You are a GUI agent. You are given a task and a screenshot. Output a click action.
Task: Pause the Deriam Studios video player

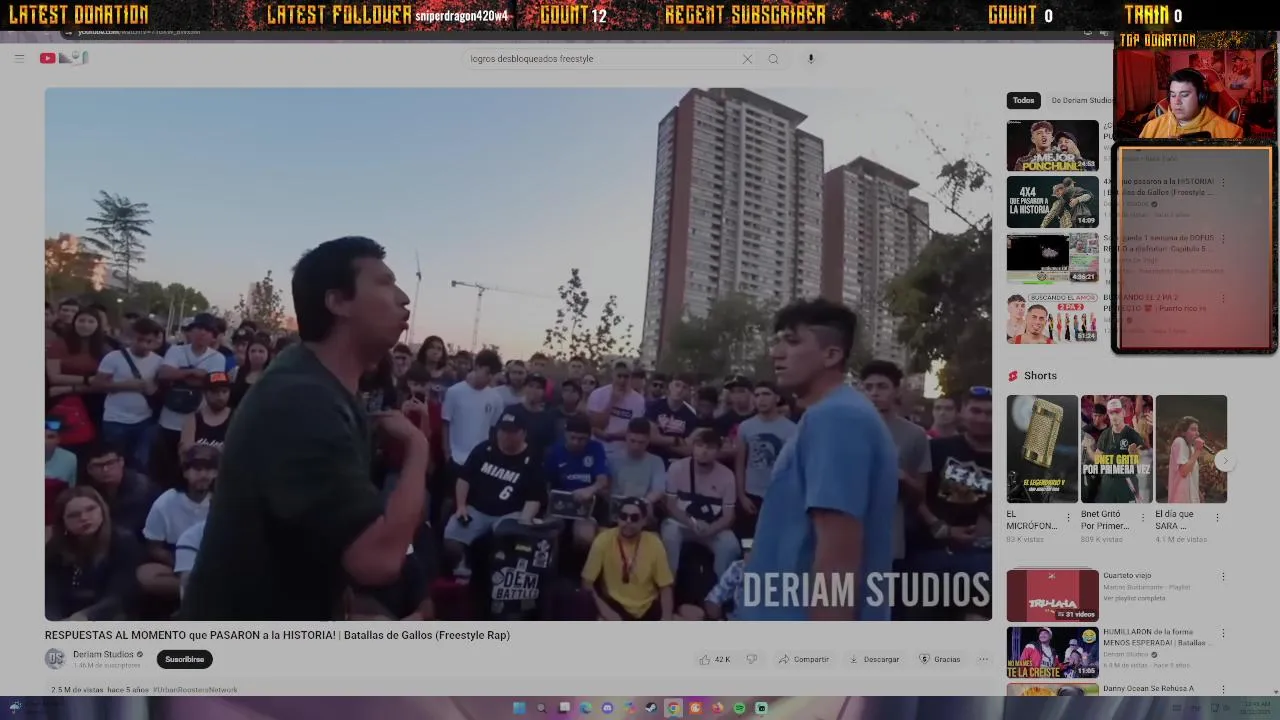click(x=518, y=354)
